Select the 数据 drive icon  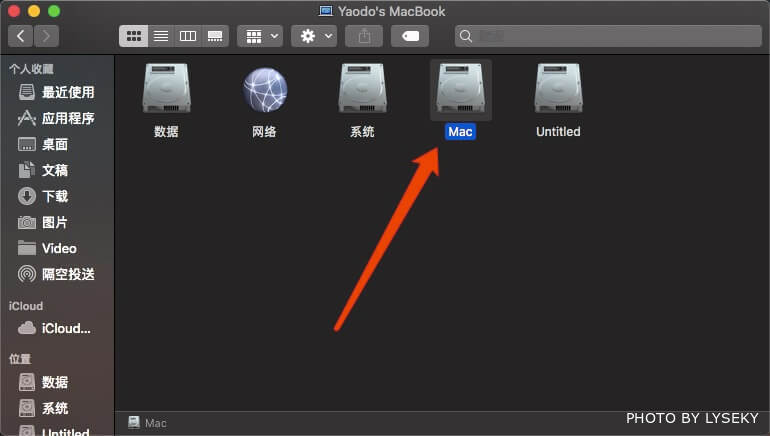[166, 89]
